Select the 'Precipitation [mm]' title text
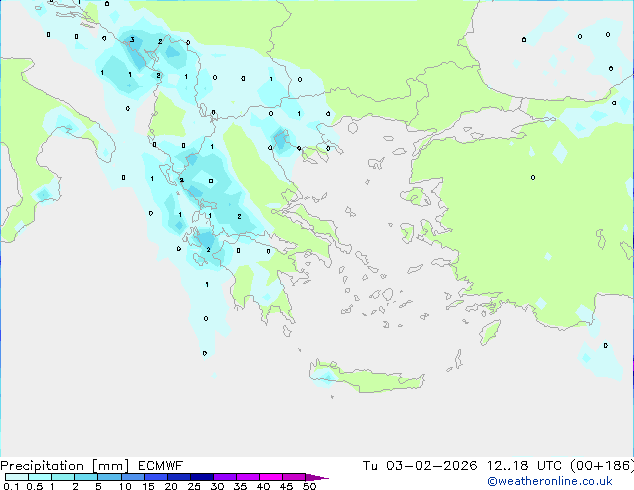Viewport: 634px width, 490px height. click(x=65, y=466)
